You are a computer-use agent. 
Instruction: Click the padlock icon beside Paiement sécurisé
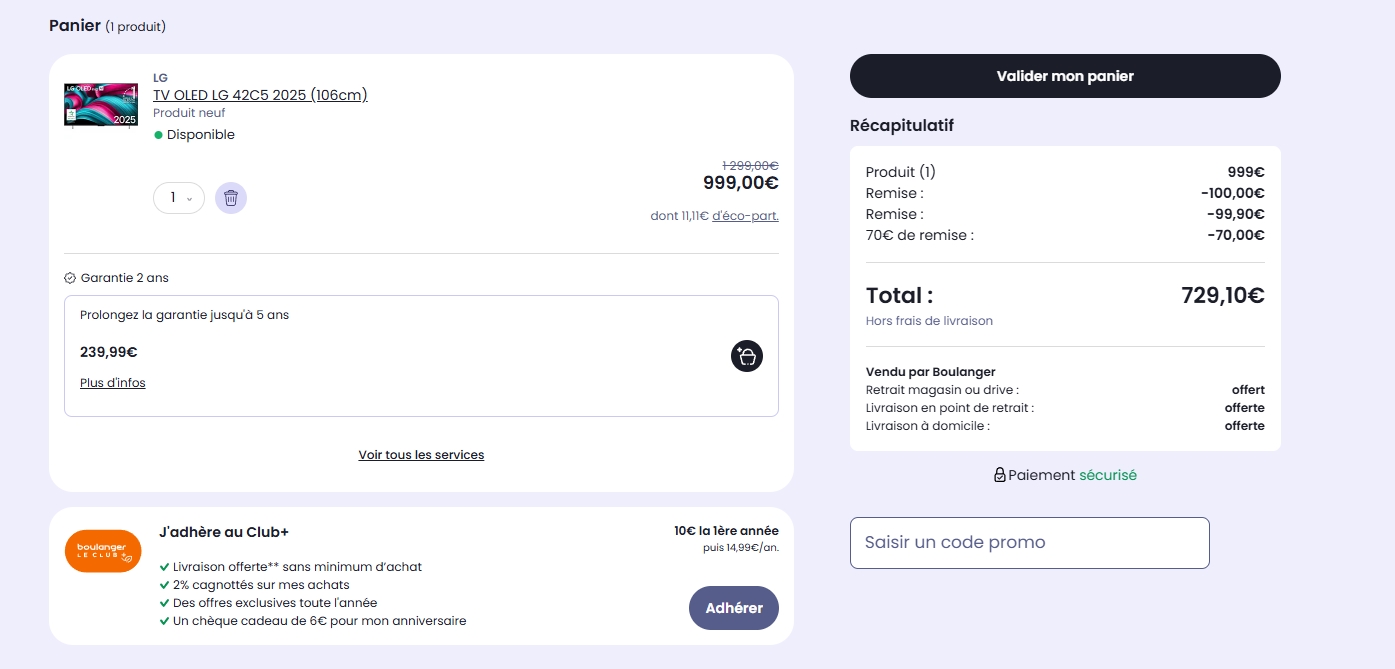click(999, 475)
